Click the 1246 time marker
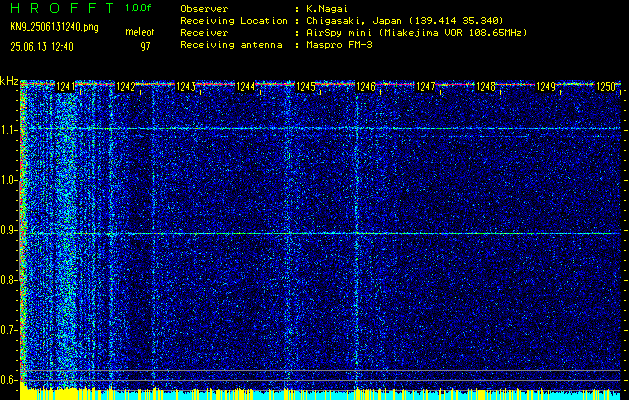 tap(366, 87)
